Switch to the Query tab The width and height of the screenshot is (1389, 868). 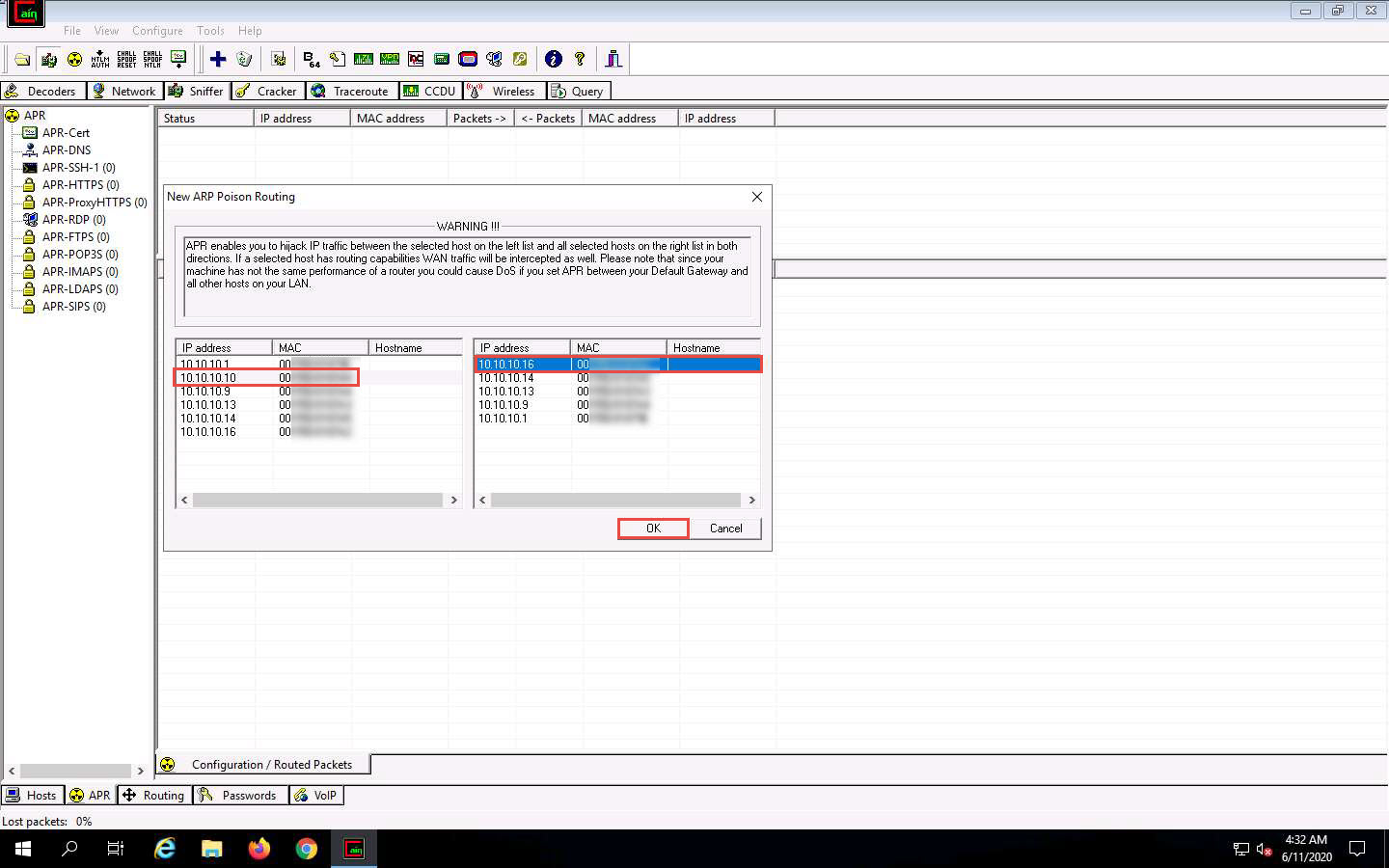pos(579,91)
